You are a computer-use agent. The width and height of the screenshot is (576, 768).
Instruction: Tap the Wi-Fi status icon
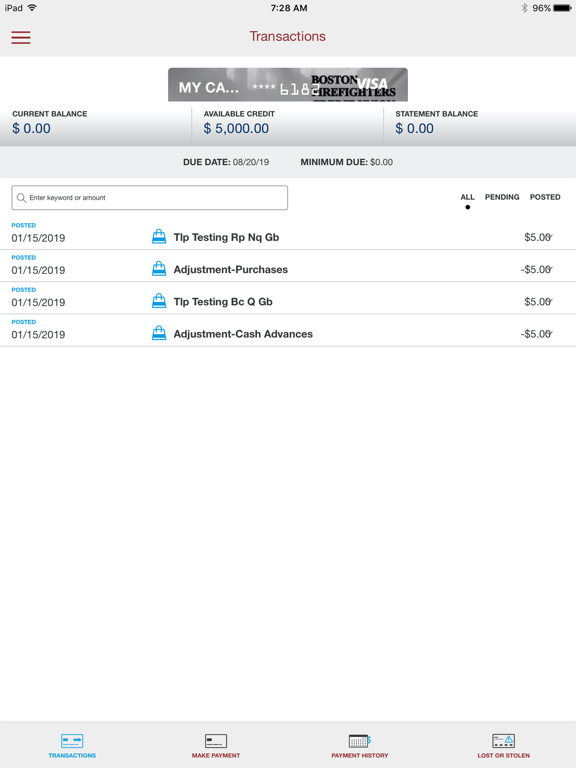[32, 8]
